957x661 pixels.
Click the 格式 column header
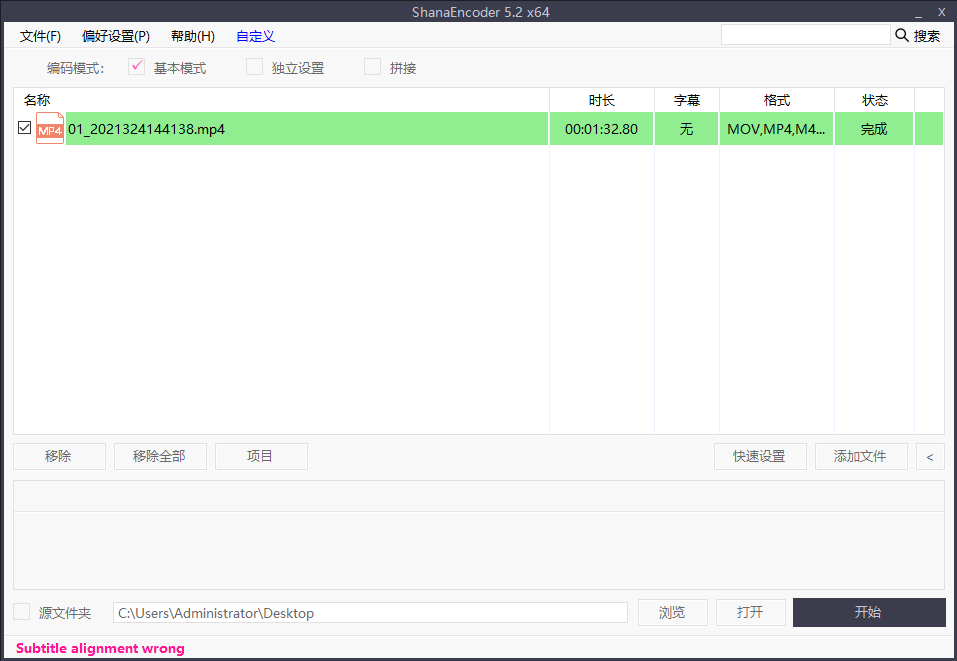(776, 100)
